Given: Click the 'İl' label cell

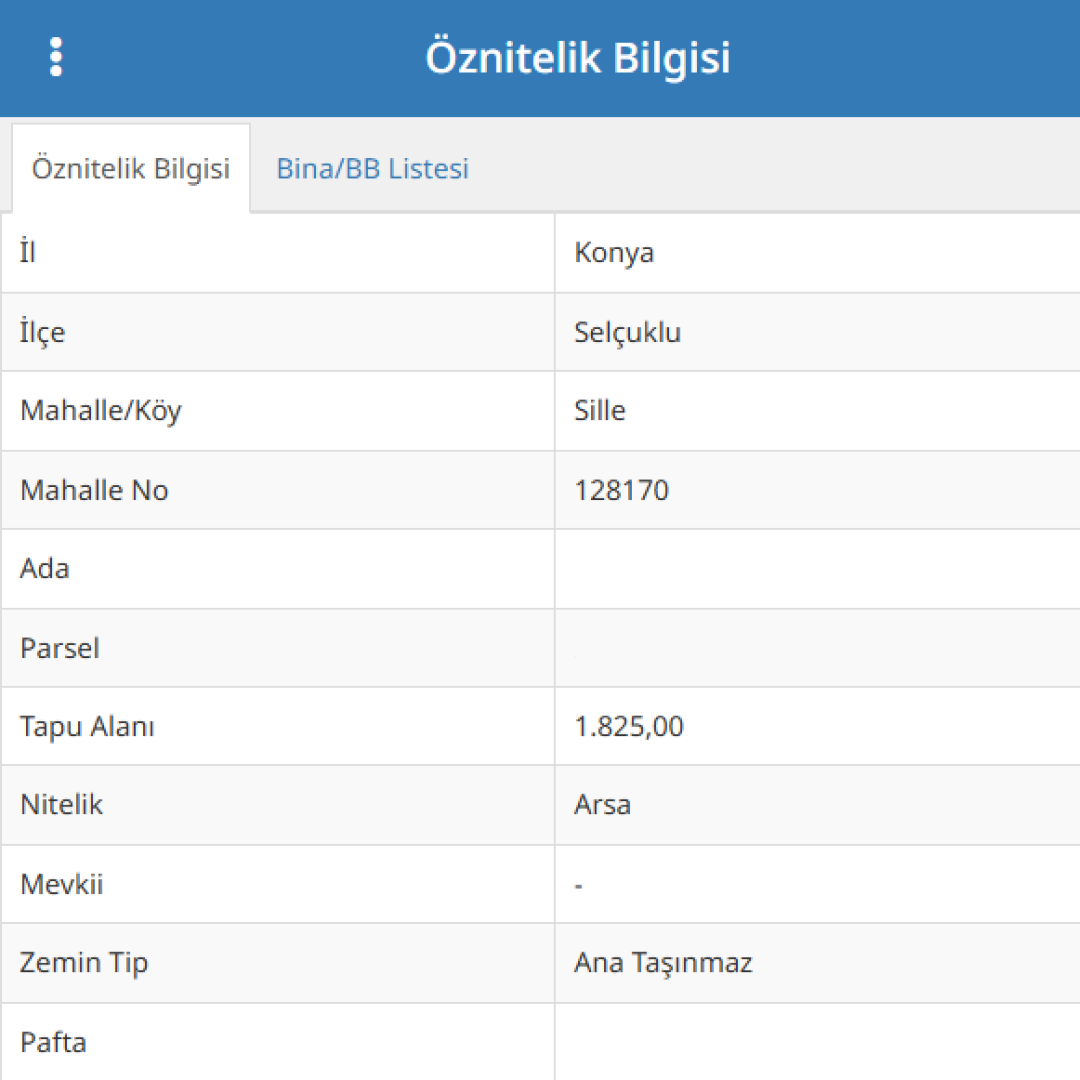Looking at the screenshot, I should coord(278,253).
